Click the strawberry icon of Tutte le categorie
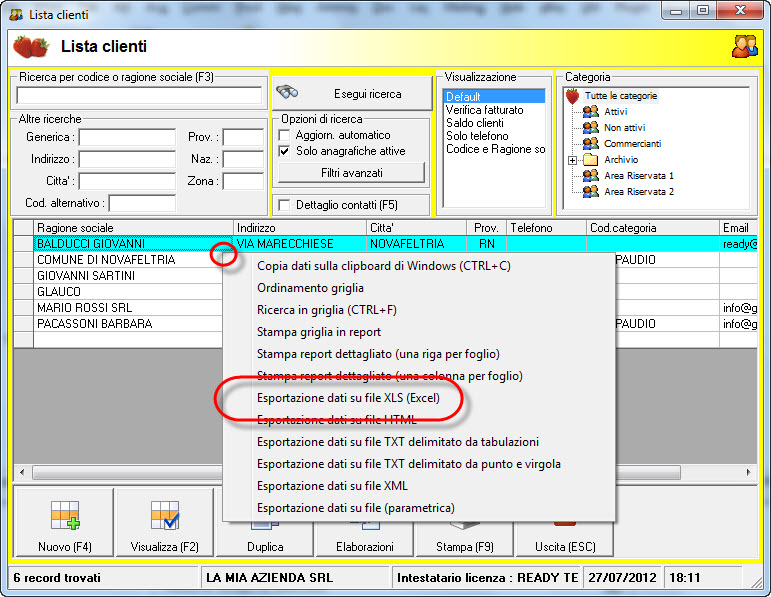 point(572,96)
